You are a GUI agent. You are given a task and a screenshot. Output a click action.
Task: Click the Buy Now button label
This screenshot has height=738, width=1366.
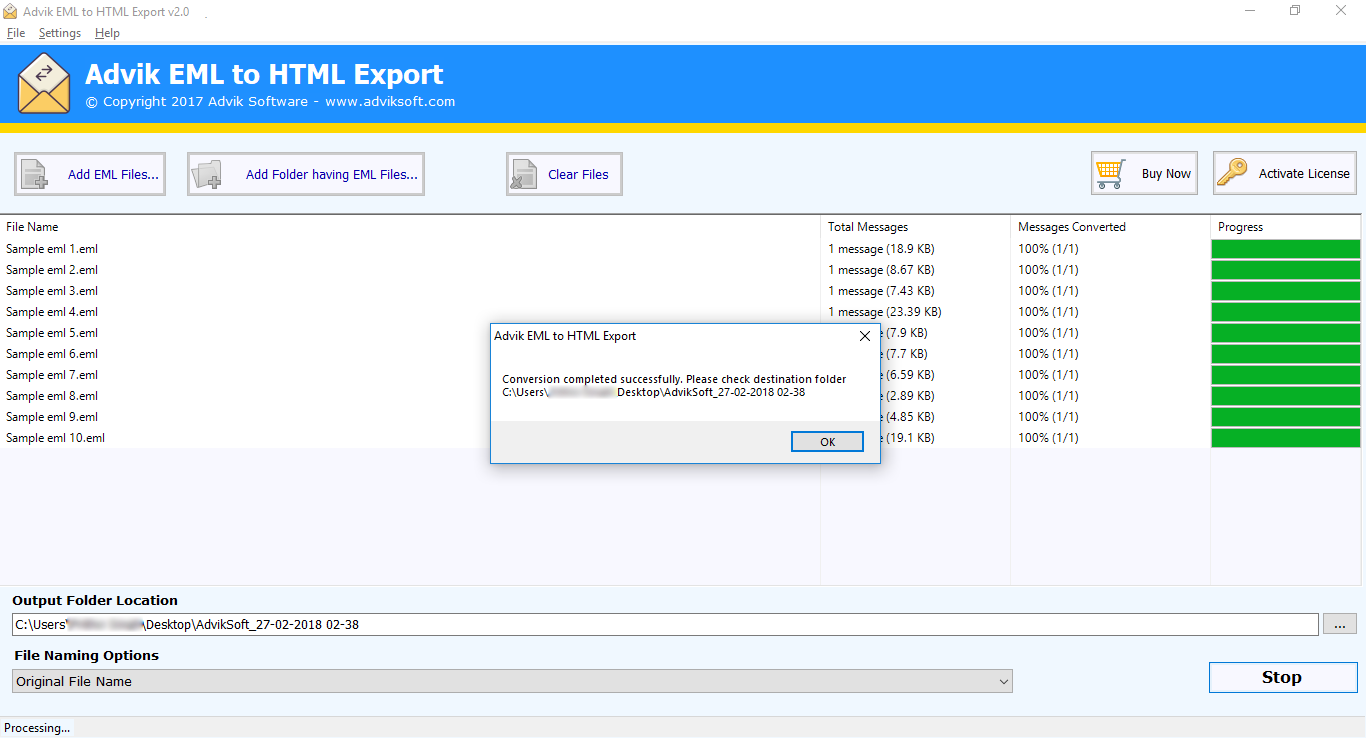click(x=1166, y=173)
